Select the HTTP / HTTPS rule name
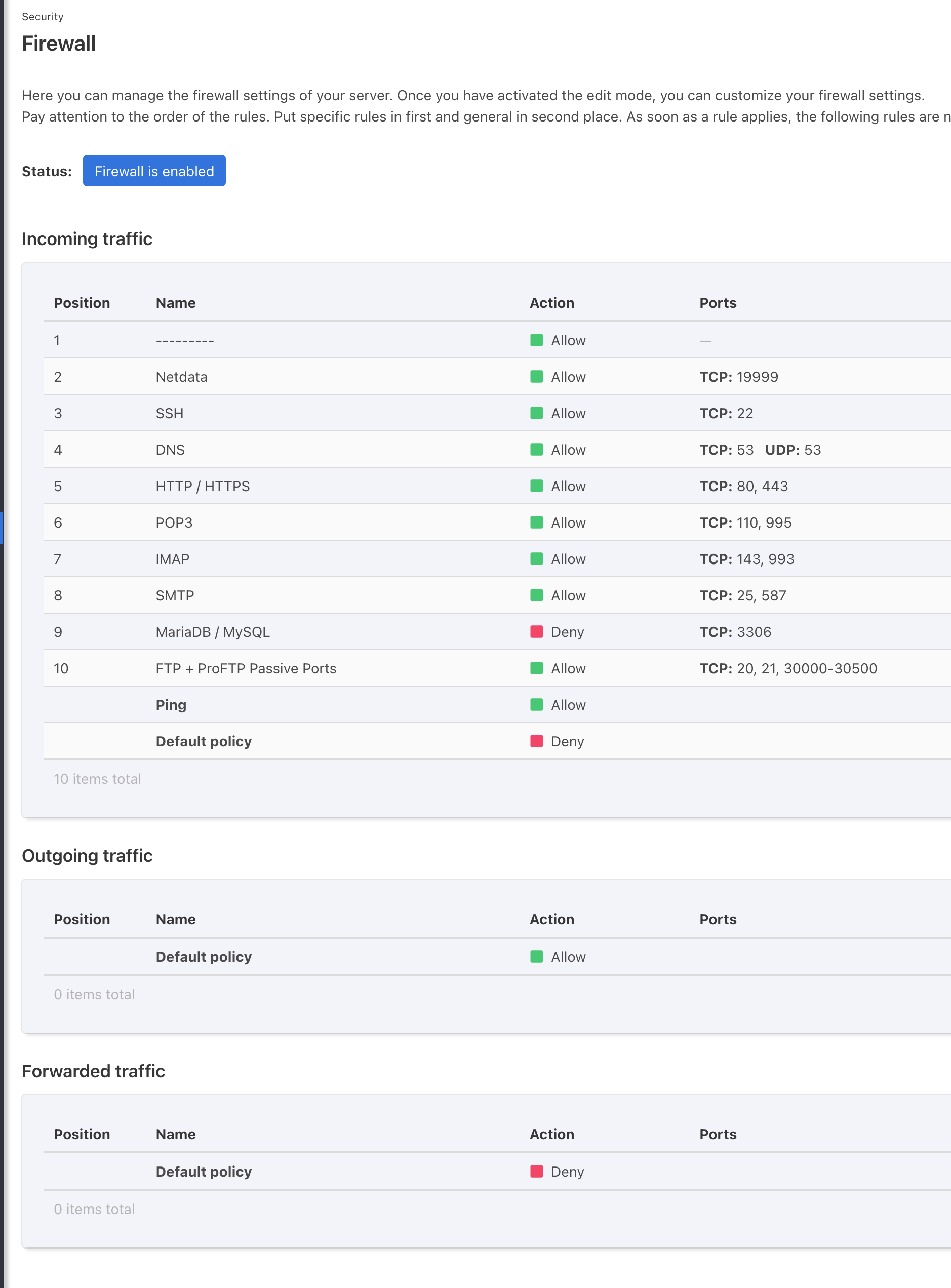The height and width of the screenshot is (1288, 951). pyautogui.click(x=203, y=487)
